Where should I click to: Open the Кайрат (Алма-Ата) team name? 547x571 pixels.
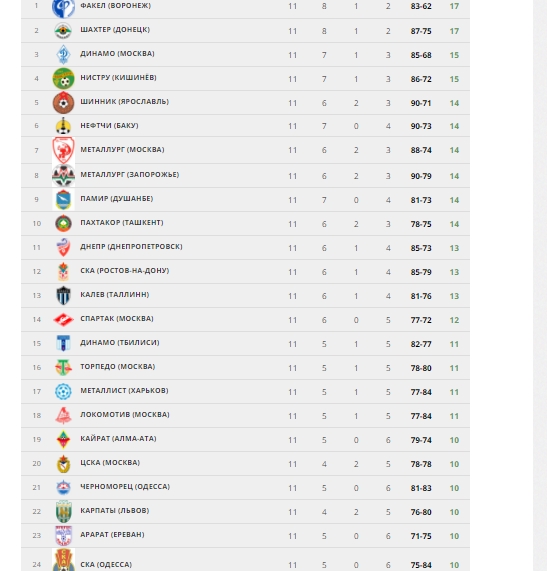coord(118,439)
